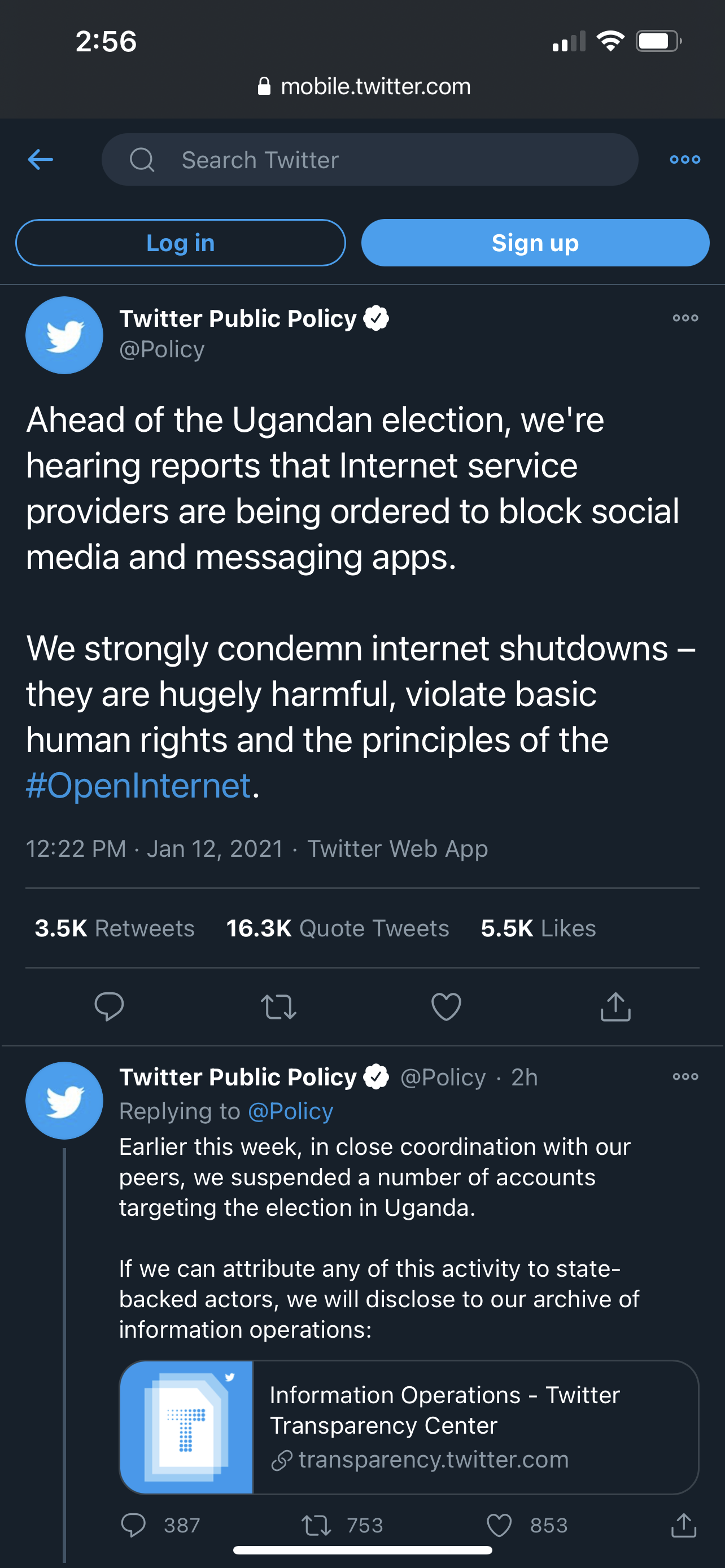Reply to the main tweet
Screen dimensions: 725x1568
pos(110,1006)
